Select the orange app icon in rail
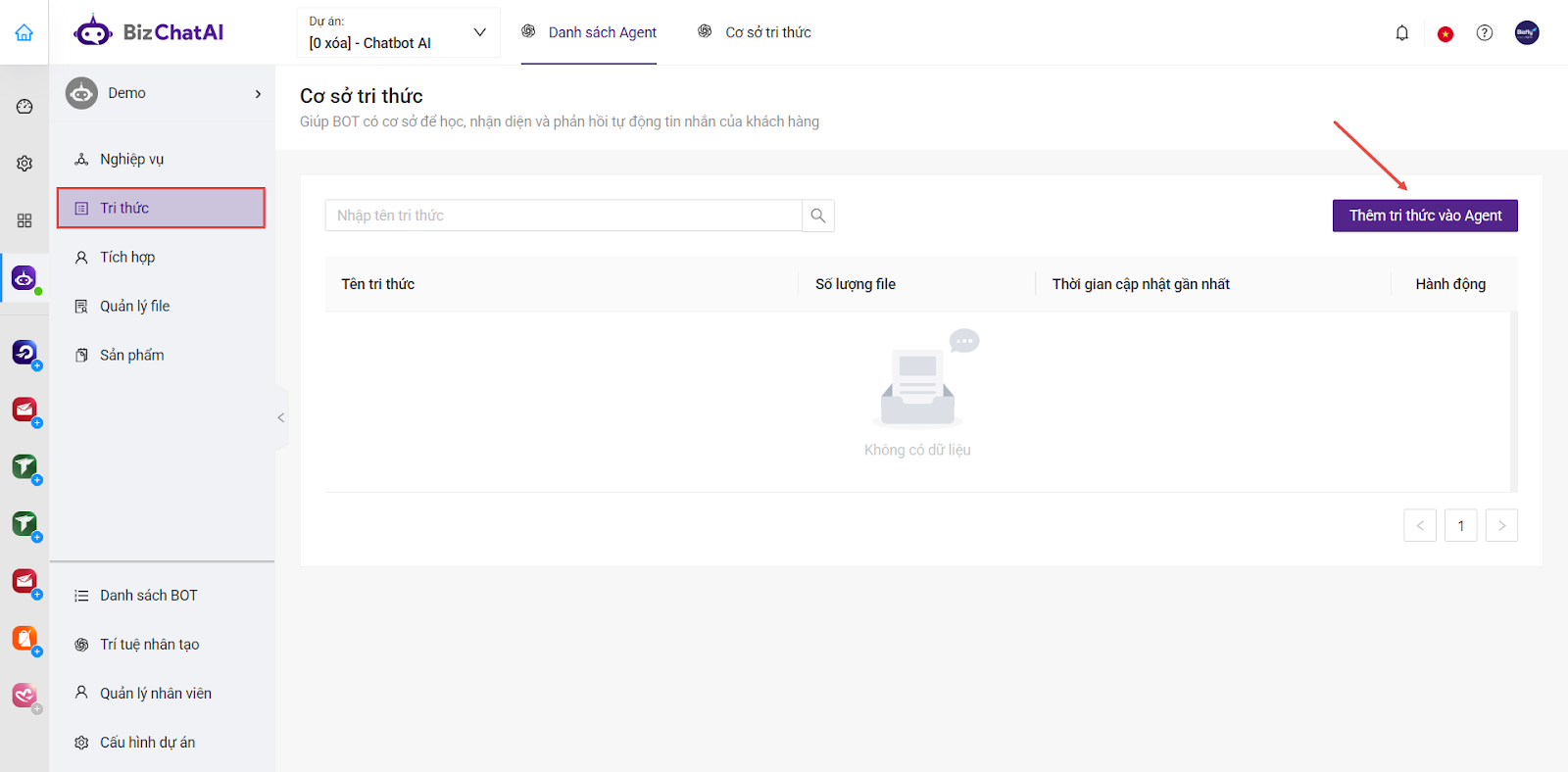 [24, 639]
